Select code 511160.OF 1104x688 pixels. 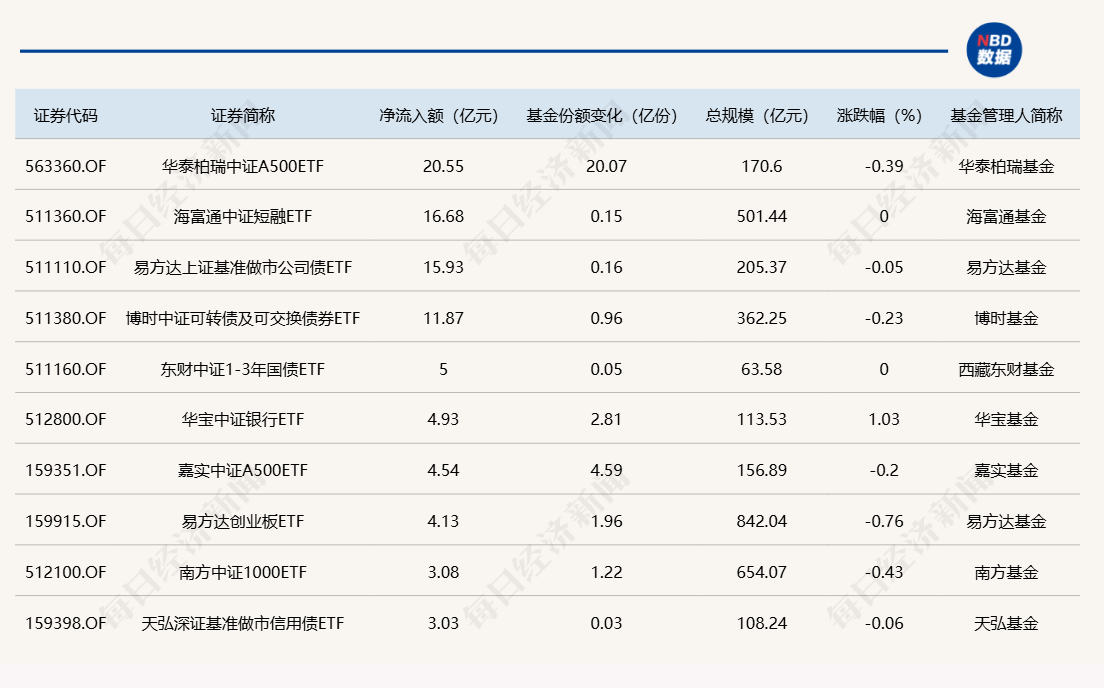point(65,369)
